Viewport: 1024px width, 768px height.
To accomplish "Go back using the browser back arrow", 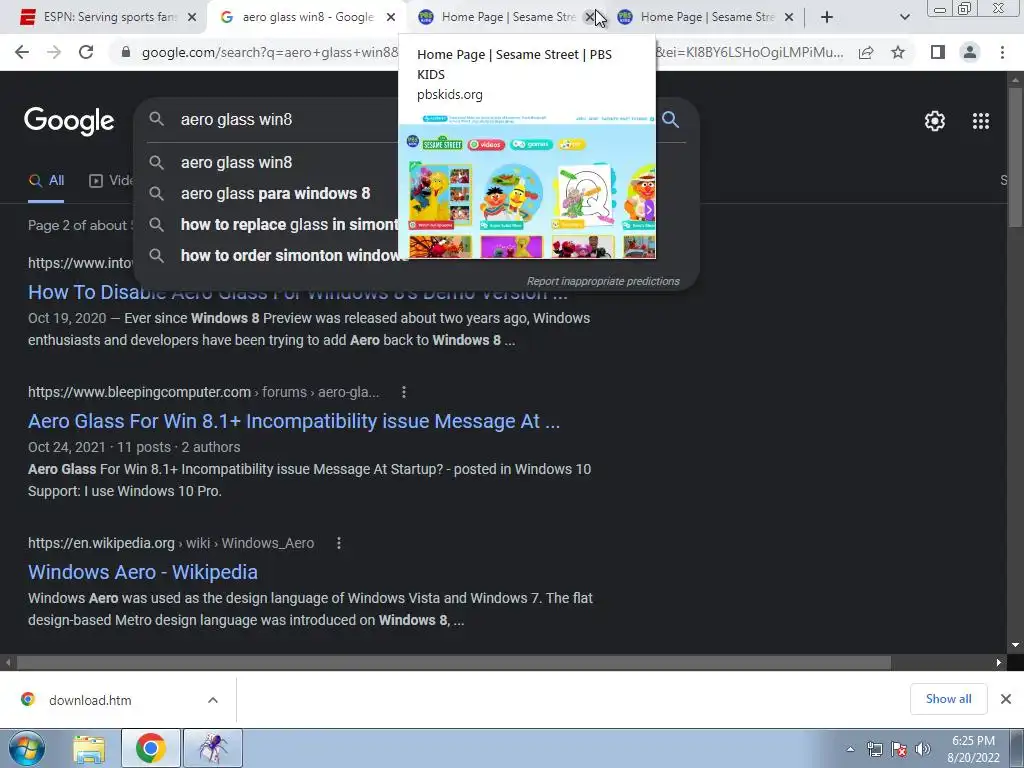I will pyautogui.click(x=22, y=52).
